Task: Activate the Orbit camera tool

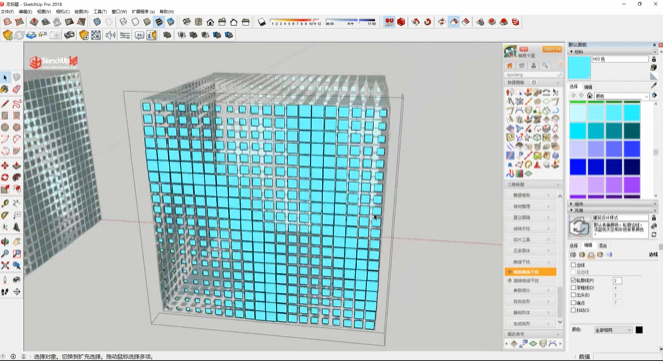Action: click(5, 242)
